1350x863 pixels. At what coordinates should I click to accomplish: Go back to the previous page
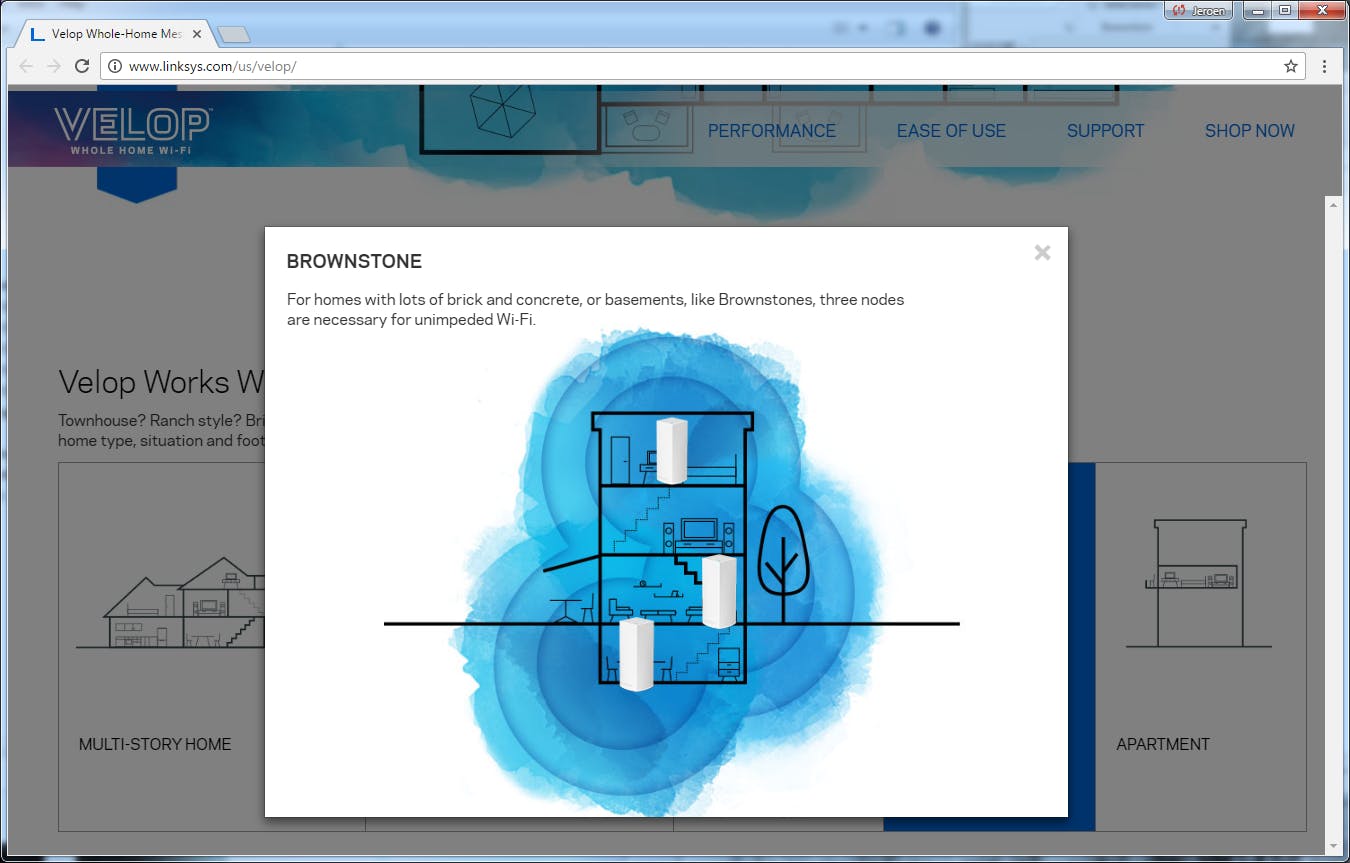[x=26, y=67]
